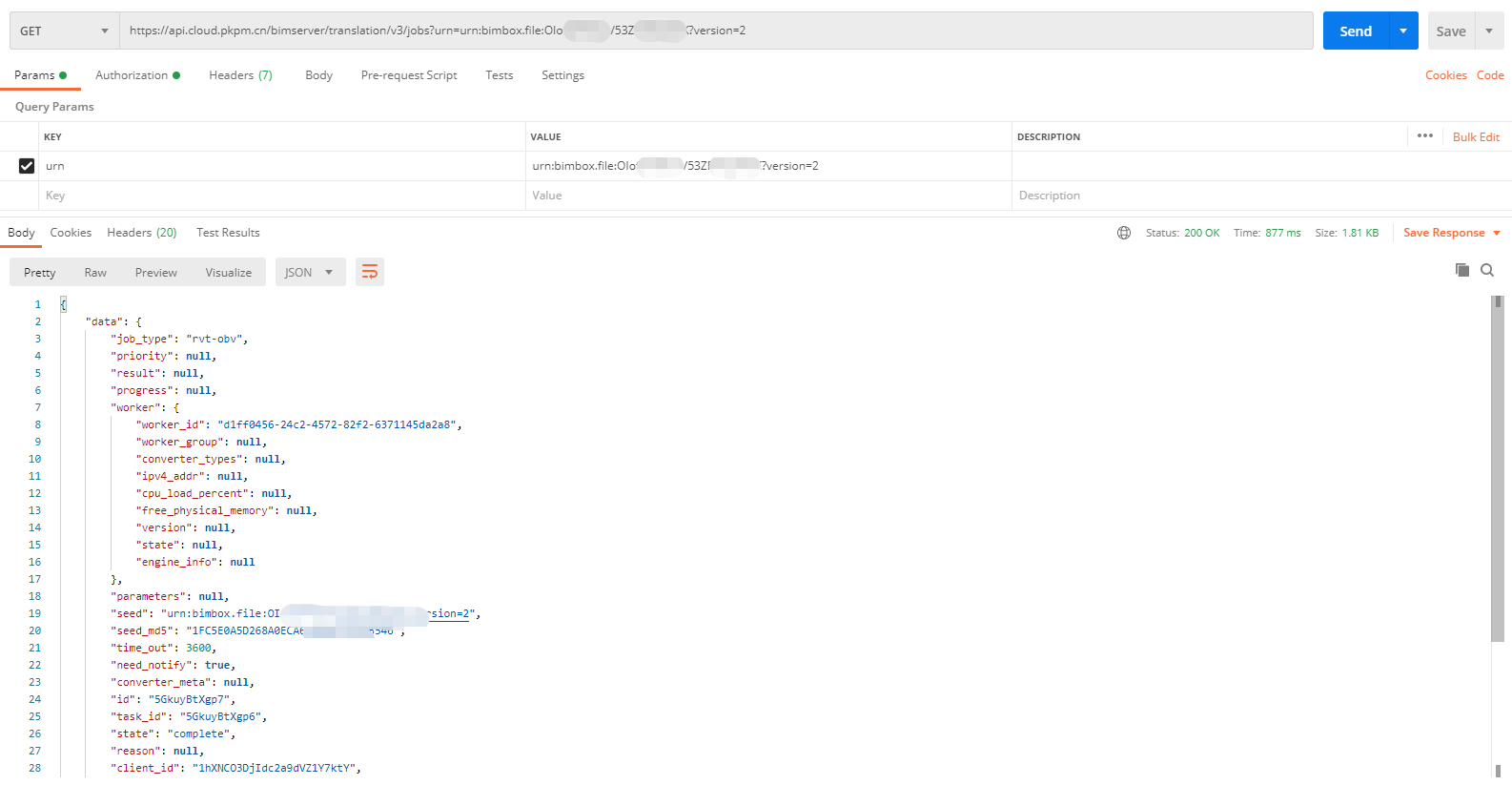This screenshot has width=1512, height=785.
Task: Open the GET method dropdown
Action: tap(65, 31)
